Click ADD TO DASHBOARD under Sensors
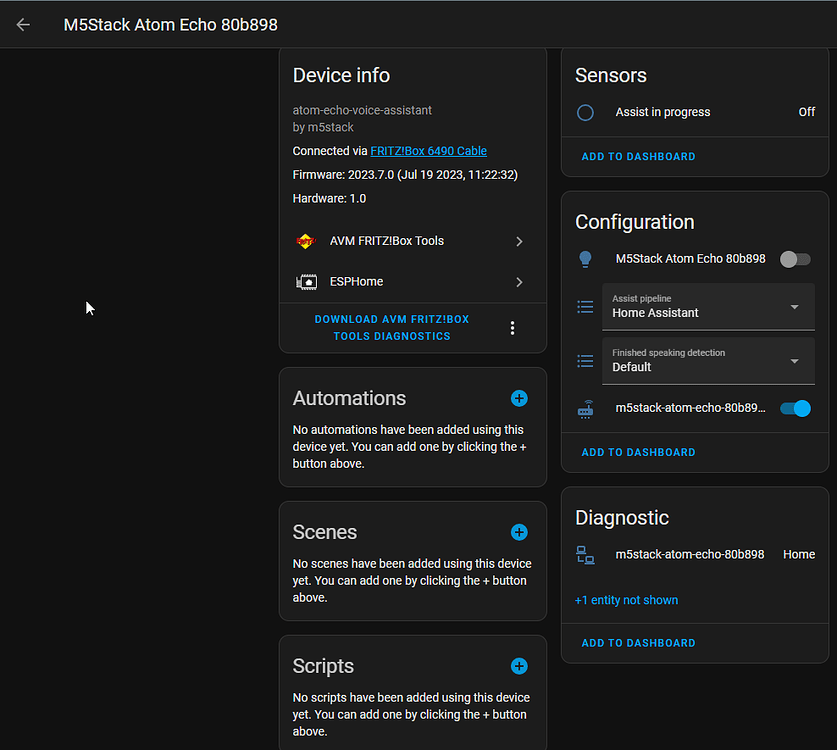The width and height of the screenshot is (837, 750). tap(638, 156)
